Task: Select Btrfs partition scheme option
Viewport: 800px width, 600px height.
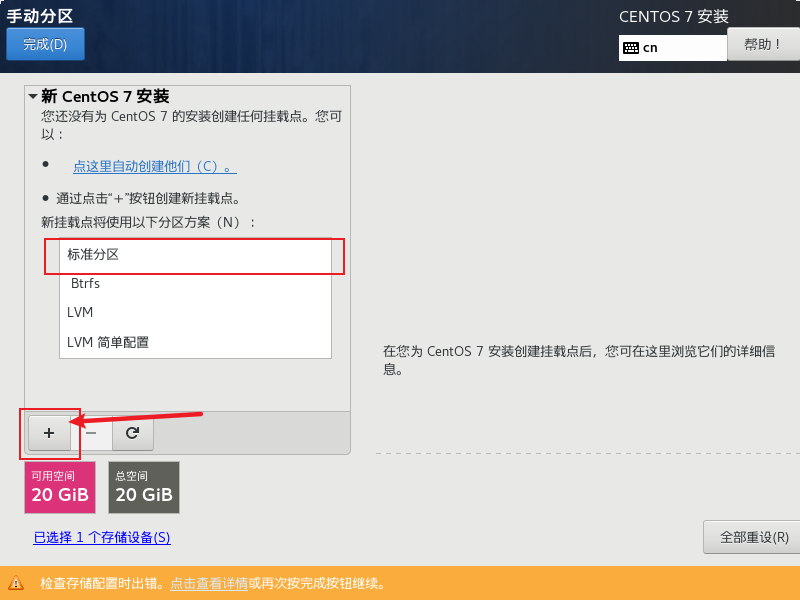Action: tap(195, 284)
